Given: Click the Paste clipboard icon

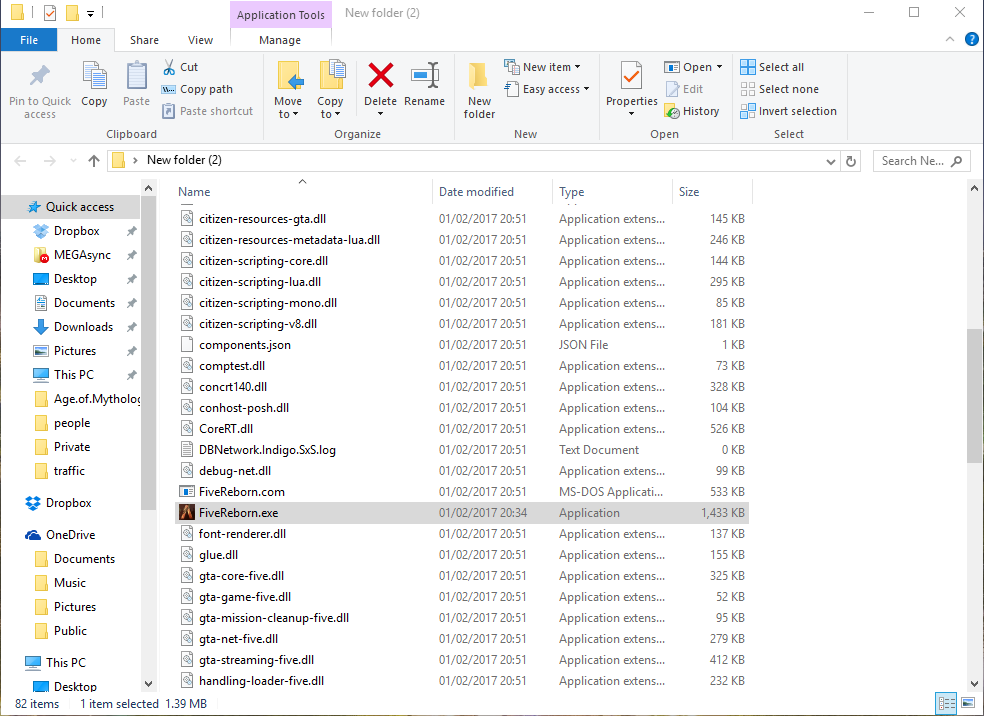Looking at the screenshot, I should 136,77.
